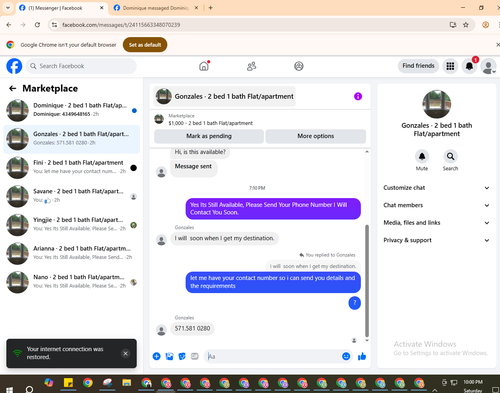Choose a sticker in the composer

point(182,356)
